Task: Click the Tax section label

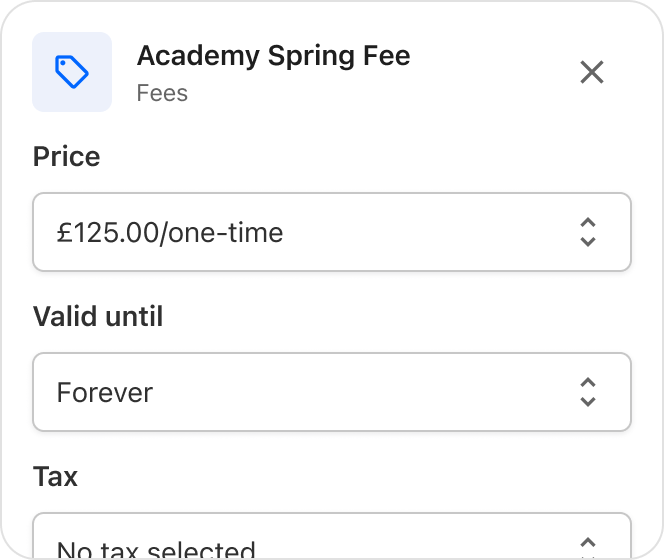Action: click(55, 477)
